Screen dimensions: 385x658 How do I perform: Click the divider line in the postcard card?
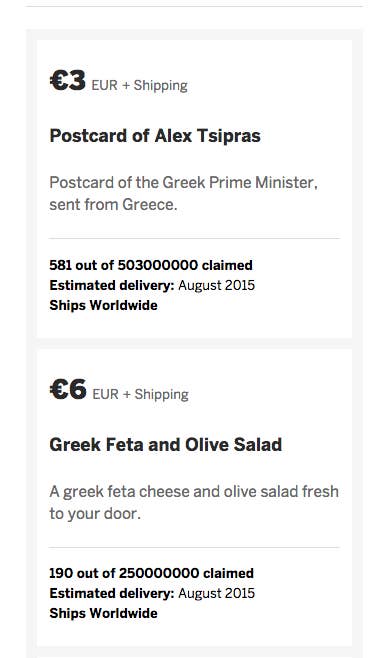pyautogui.click(x=194, y=238)
